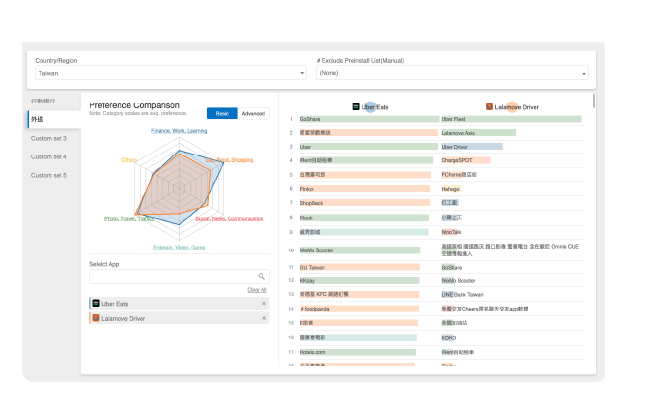Viewport: 650px width, 414px height.
Task: Click the Uber Driver bar in rank 3
Action: 472,147
